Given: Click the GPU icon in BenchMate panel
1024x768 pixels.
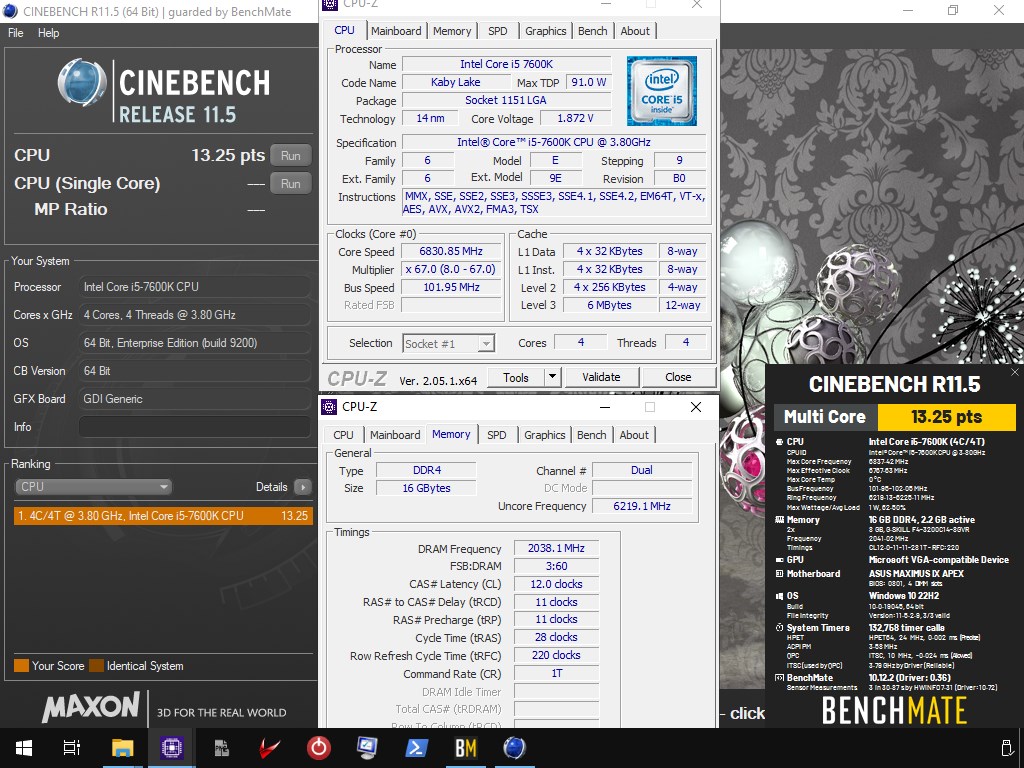Looking at the screenshot, I should coord(778,560).
